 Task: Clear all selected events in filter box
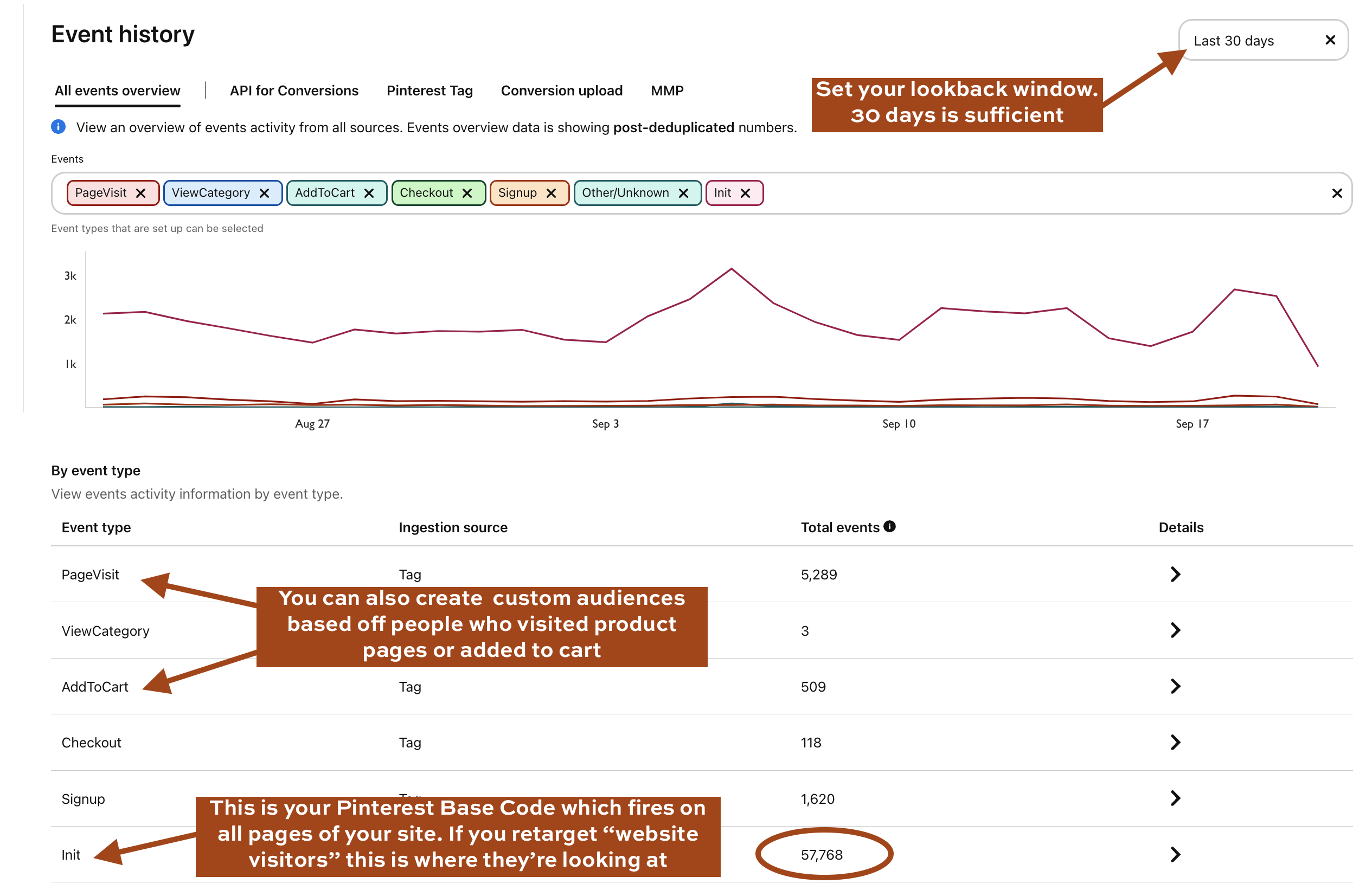click(x=1337, y=194)
